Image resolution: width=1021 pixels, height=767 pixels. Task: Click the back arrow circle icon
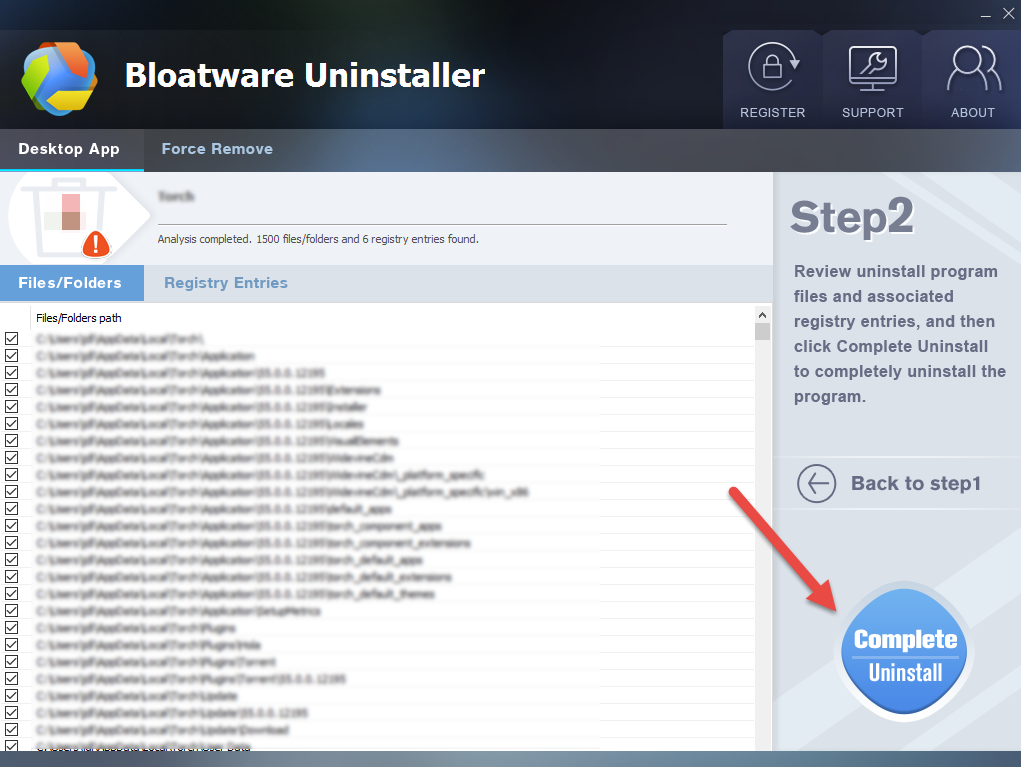(816, 483)
